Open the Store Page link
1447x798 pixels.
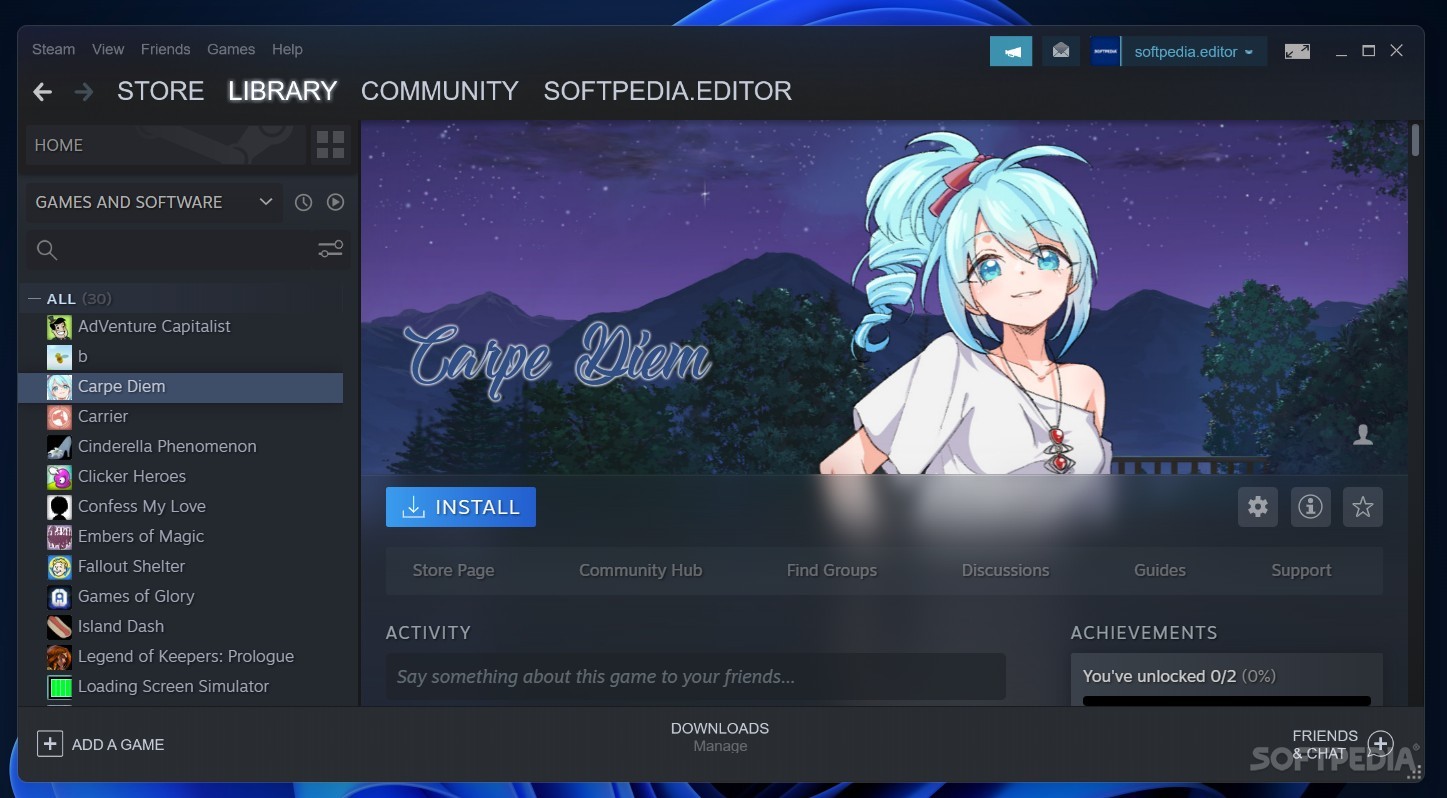tap(453, 571)
